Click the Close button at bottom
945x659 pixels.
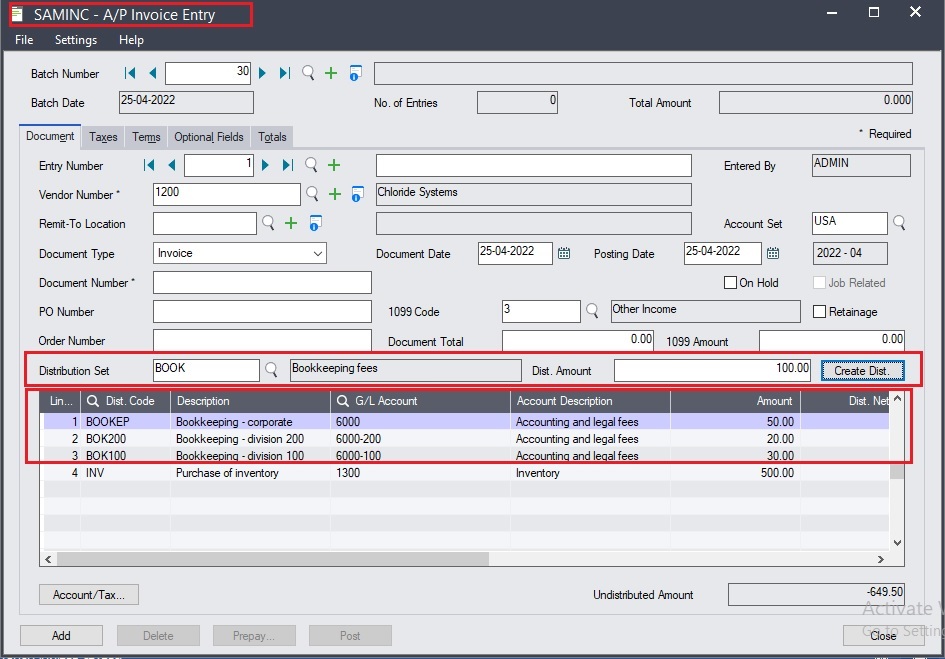click(883, 635)
